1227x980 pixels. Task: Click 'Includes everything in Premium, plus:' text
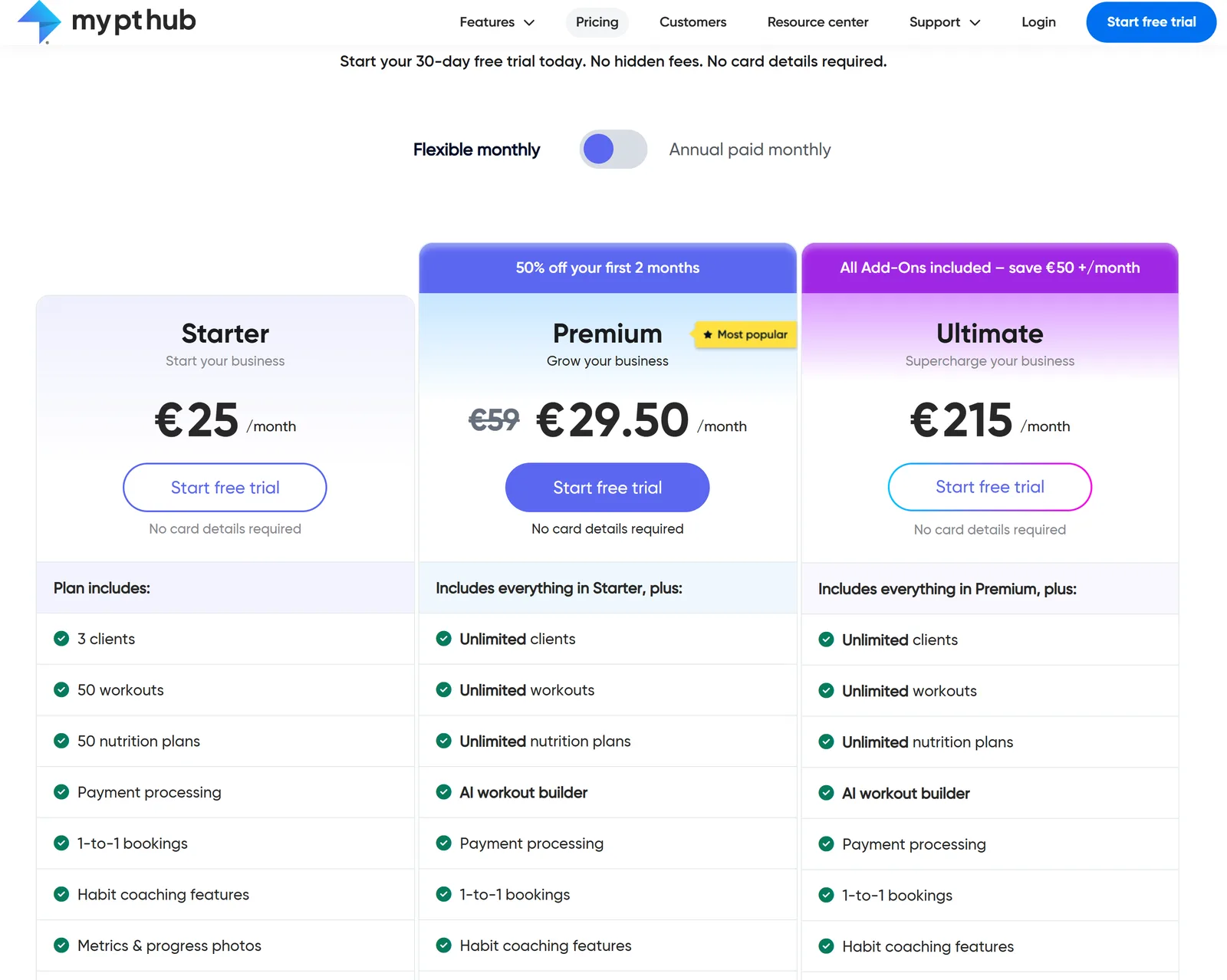coord(947,589)
